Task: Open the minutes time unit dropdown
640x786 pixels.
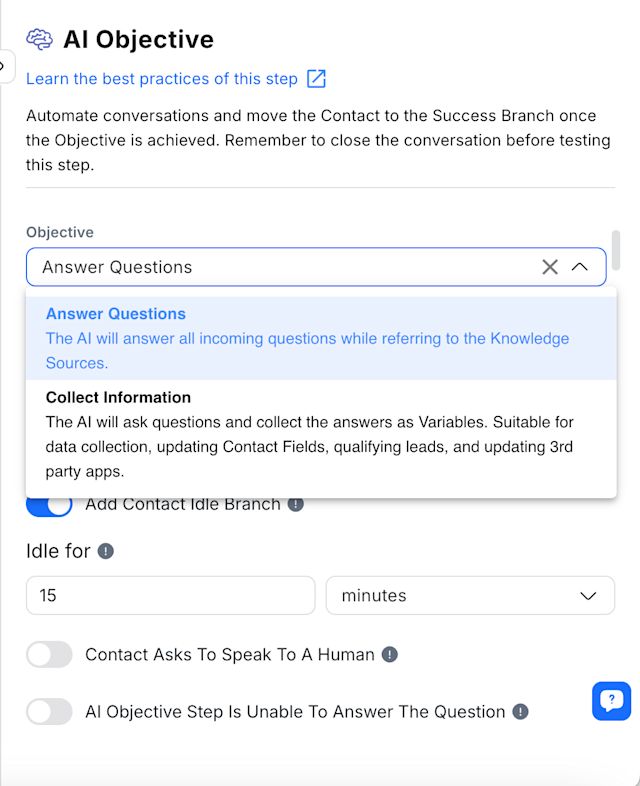Action: (x=470, y=596)
